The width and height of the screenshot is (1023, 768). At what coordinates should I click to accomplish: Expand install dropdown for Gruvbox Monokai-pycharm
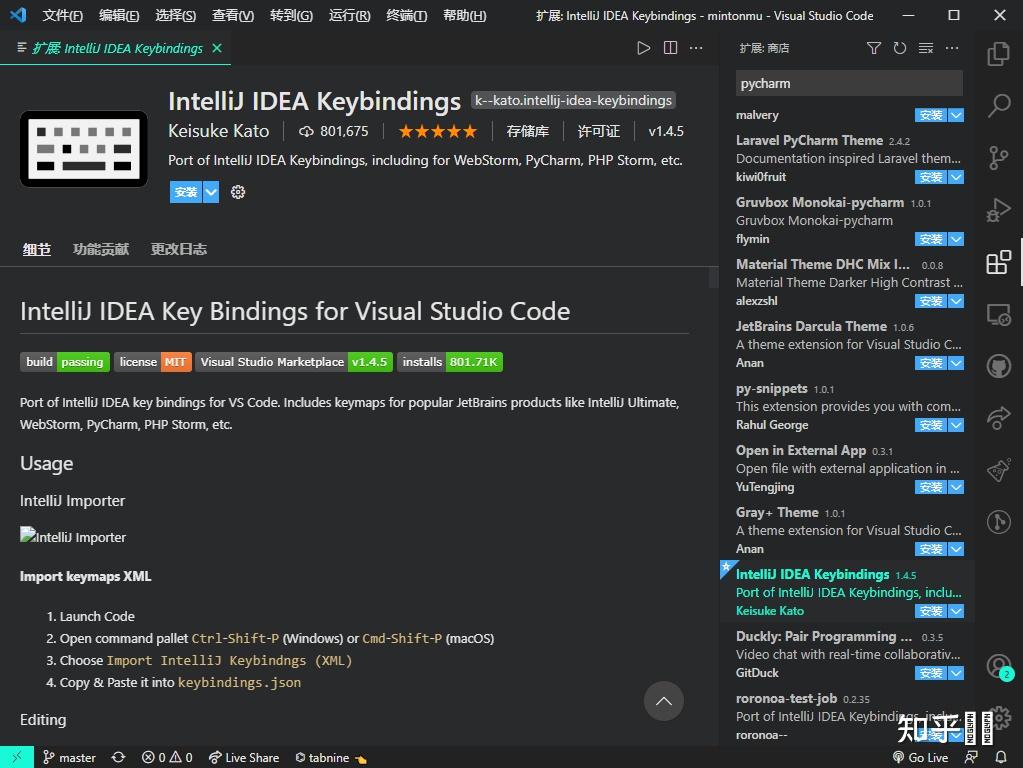tap(956, 239)
